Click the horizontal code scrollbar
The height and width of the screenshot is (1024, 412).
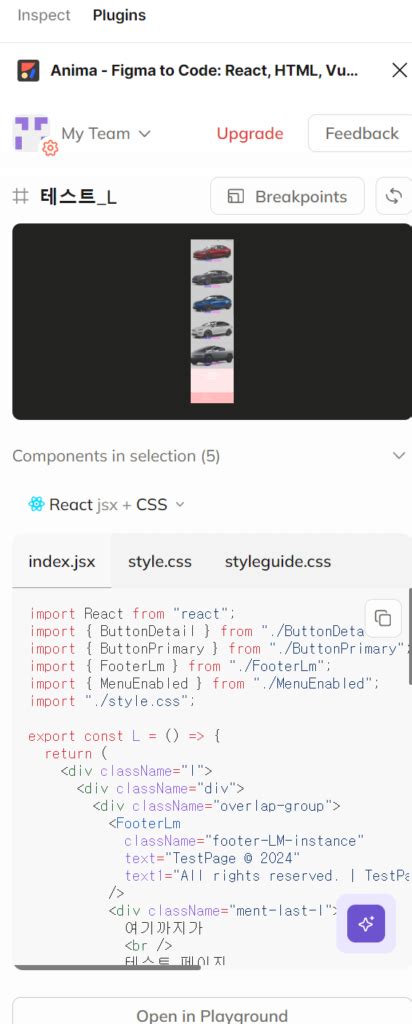[107, 967]
